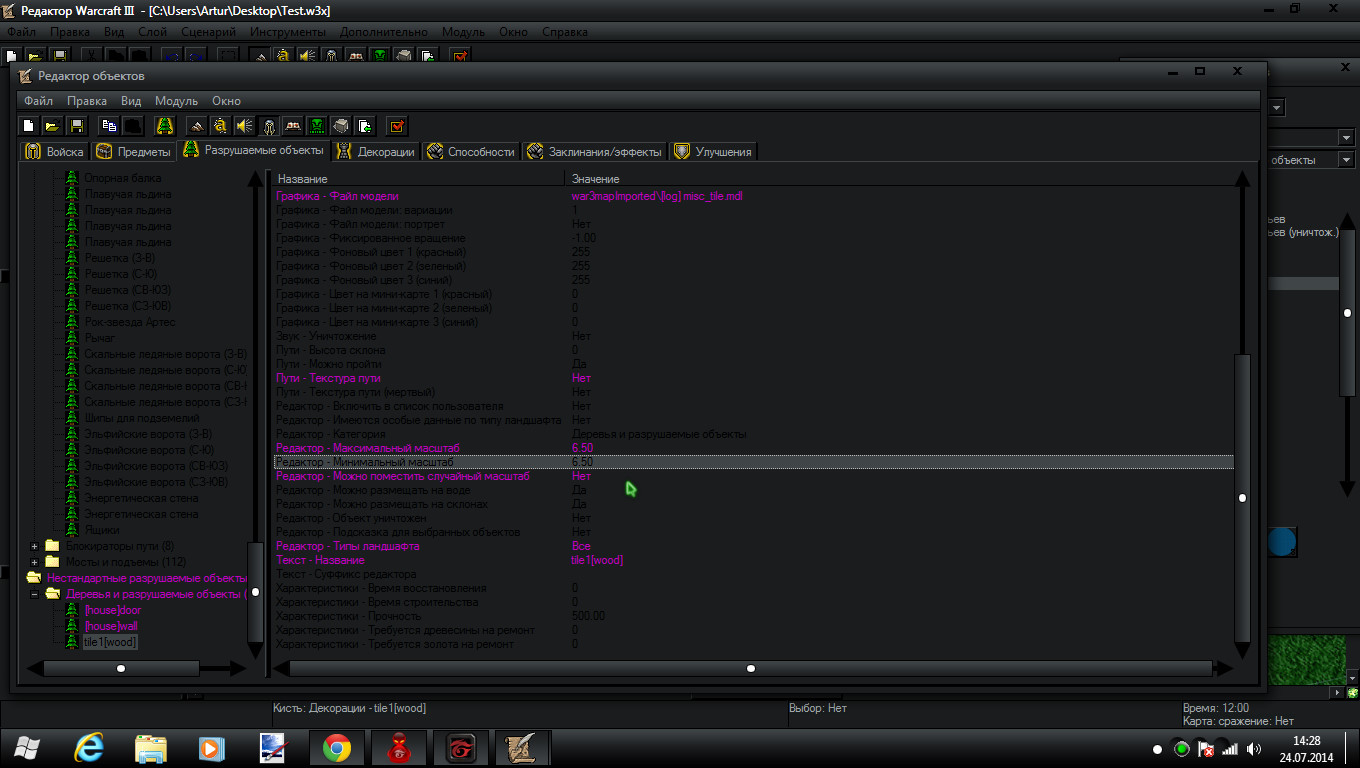Expand Мосты и подъемы (112) folder

coord(35,562)
